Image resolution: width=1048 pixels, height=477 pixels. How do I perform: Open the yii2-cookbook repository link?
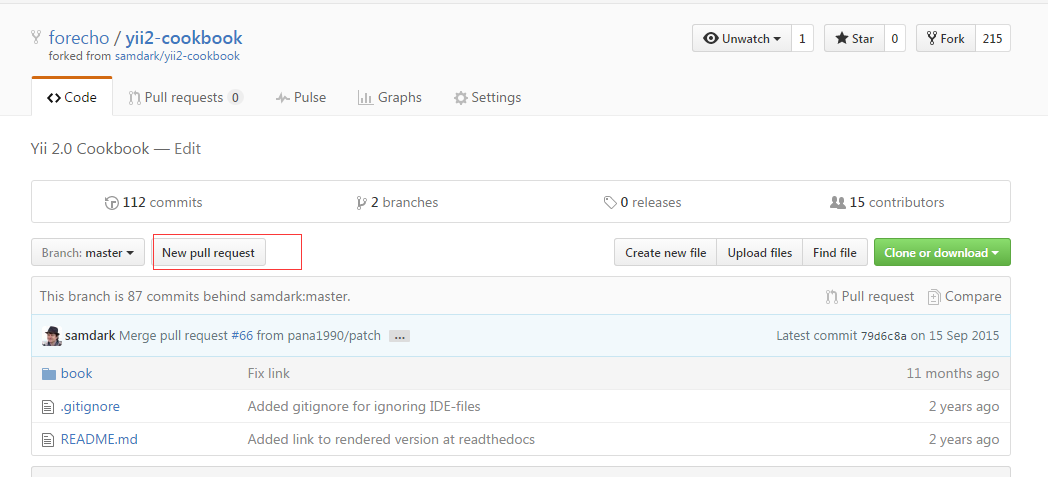[x=184, y=38]
